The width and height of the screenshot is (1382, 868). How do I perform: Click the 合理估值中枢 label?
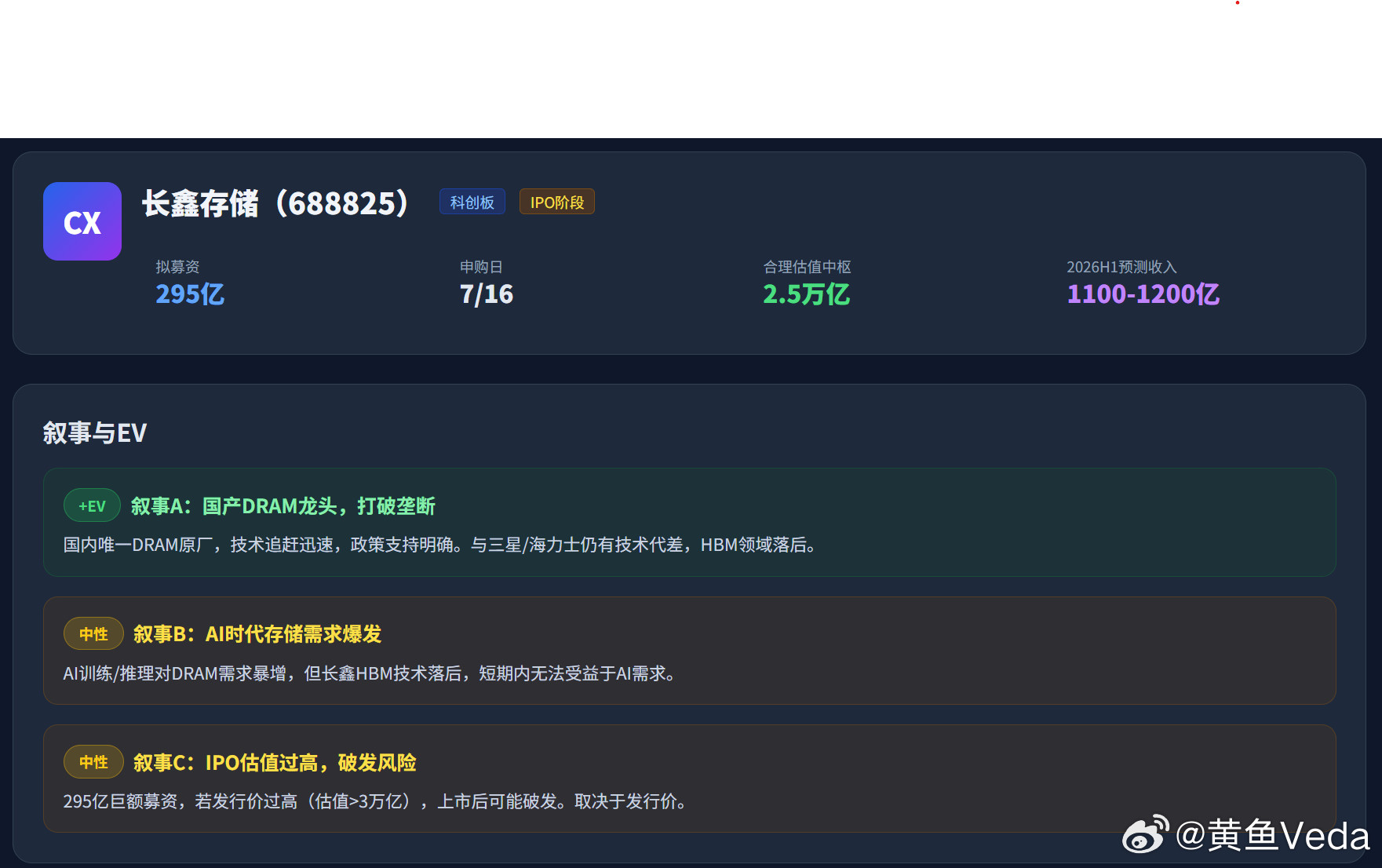pyautogui.click(x=808, y=267)
